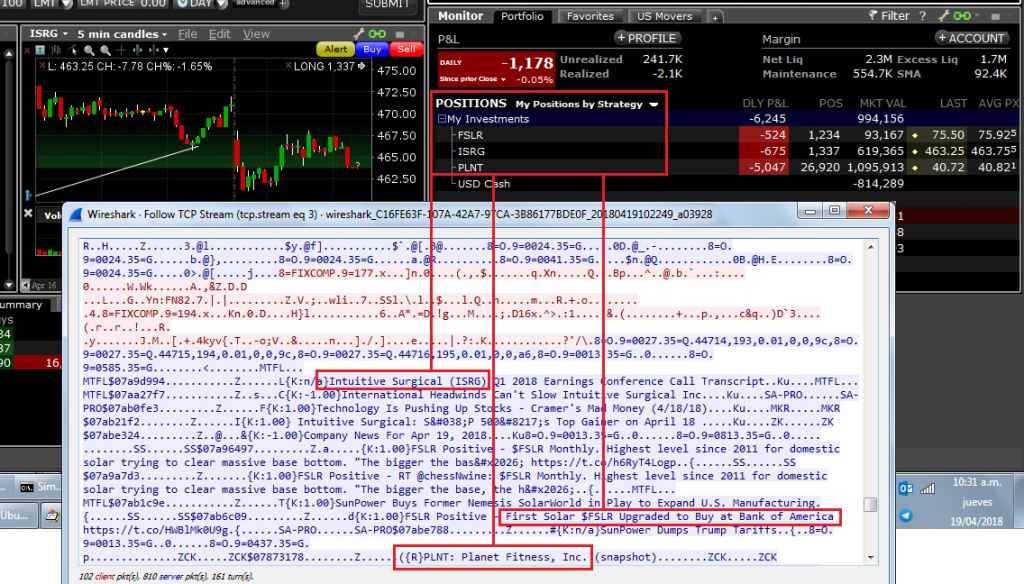Image resolution: width=1024 pixels, height=584 pixels.
Task: Click the Wireshark stream vertical scrollbar thumb
Action: (870, 504)
